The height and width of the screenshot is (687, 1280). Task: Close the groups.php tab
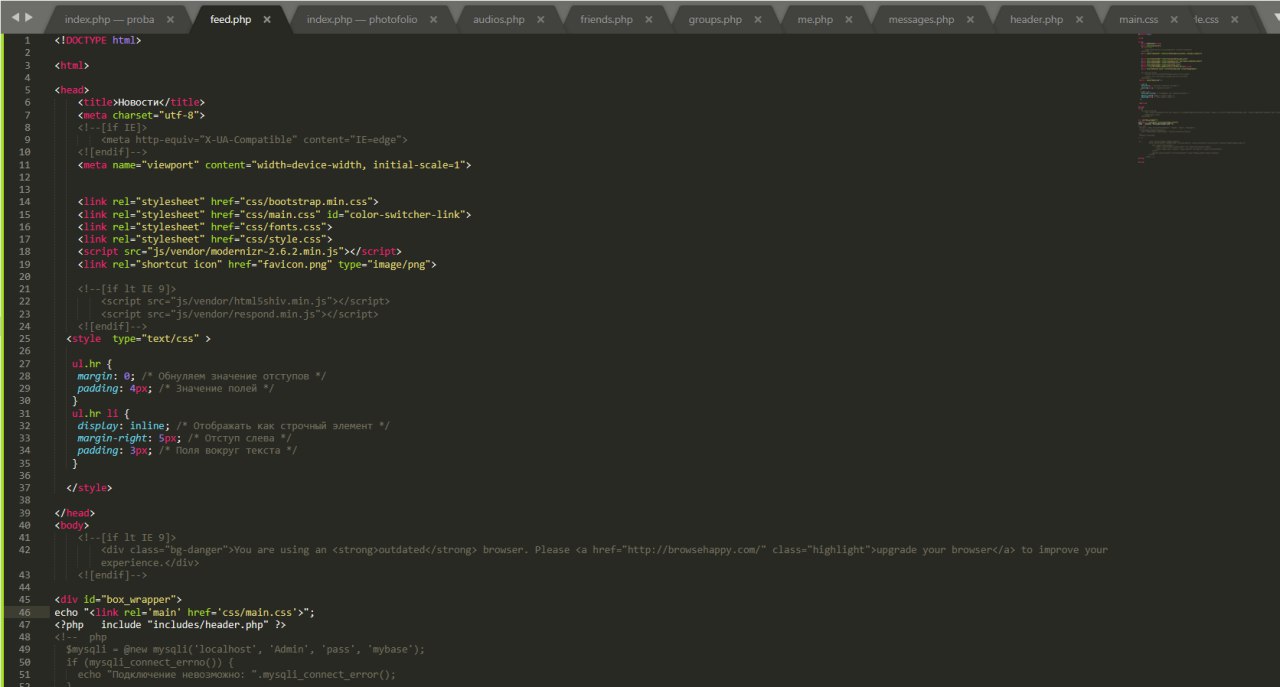(x=757, y=20)
